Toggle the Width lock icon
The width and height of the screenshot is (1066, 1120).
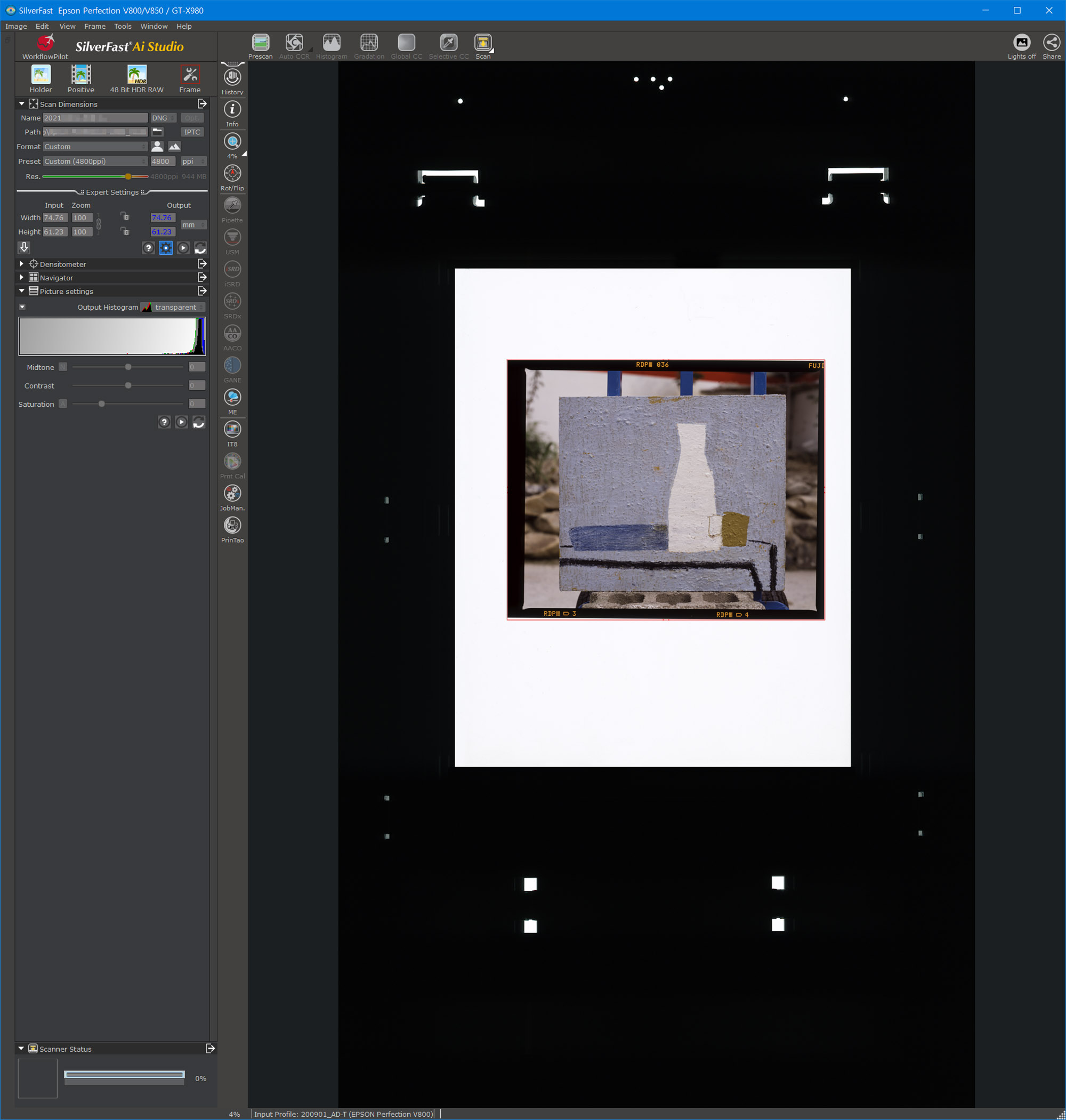coord(125,217)
